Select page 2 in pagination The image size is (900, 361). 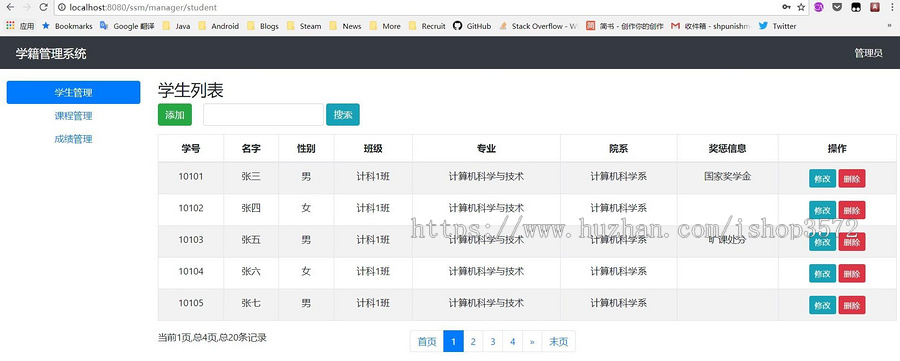[x=473, y=341]
